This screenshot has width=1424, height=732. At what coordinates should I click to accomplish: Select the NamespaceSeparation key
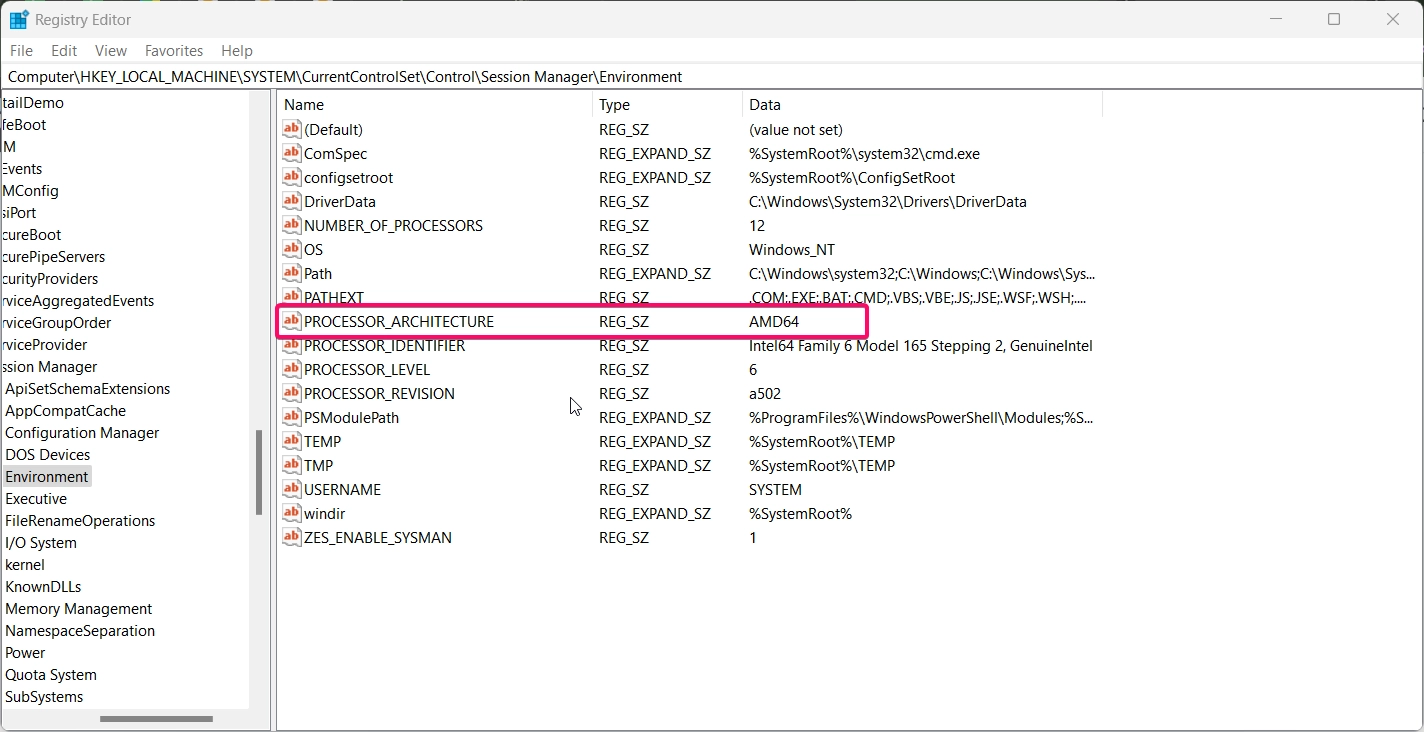[80, 631]
